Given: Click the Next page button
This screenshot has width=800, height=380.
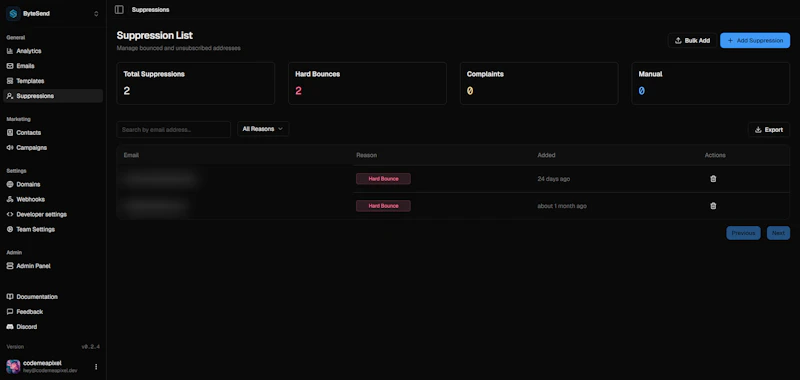Looking at the screenshot, I should point(778,233).
